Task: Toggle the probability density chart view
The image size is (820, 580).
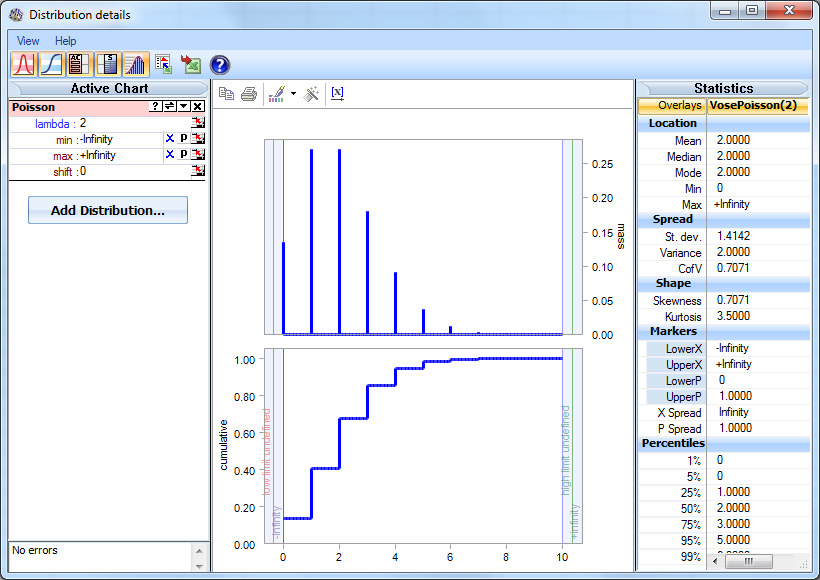Action: point(24,64)
